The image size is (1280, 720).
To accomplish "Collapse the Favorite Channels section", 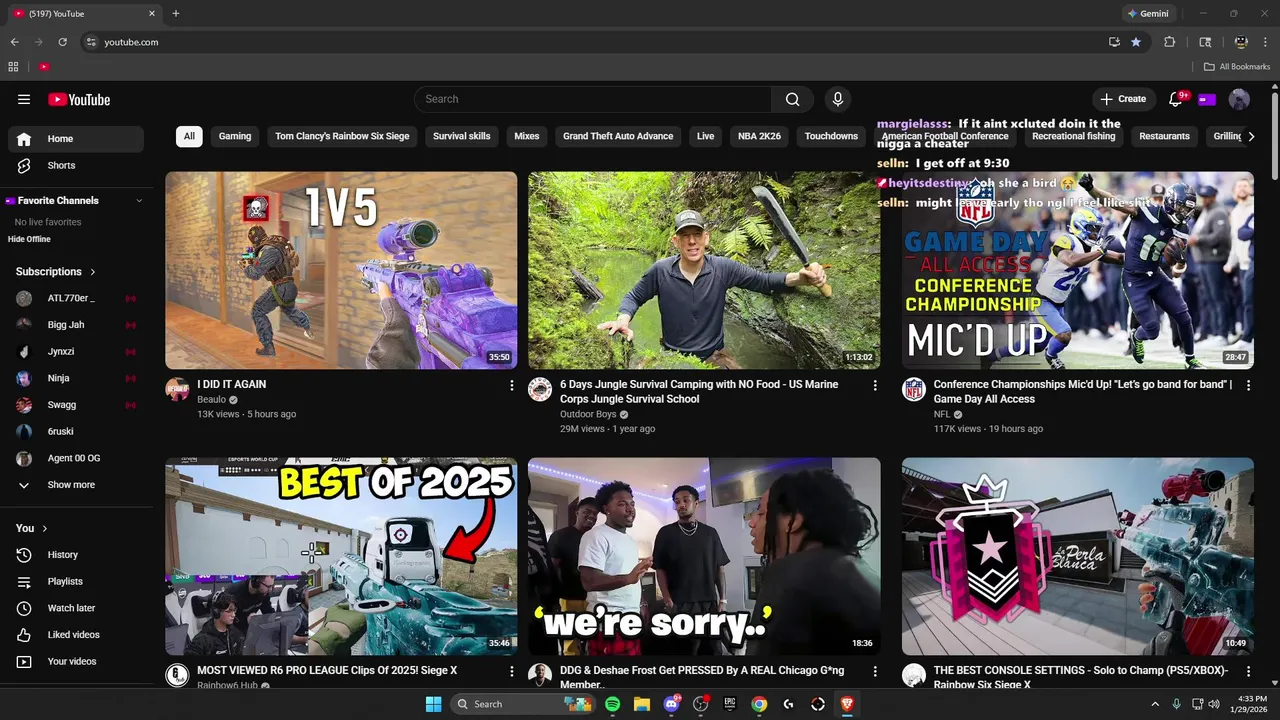I will [139, 201].
